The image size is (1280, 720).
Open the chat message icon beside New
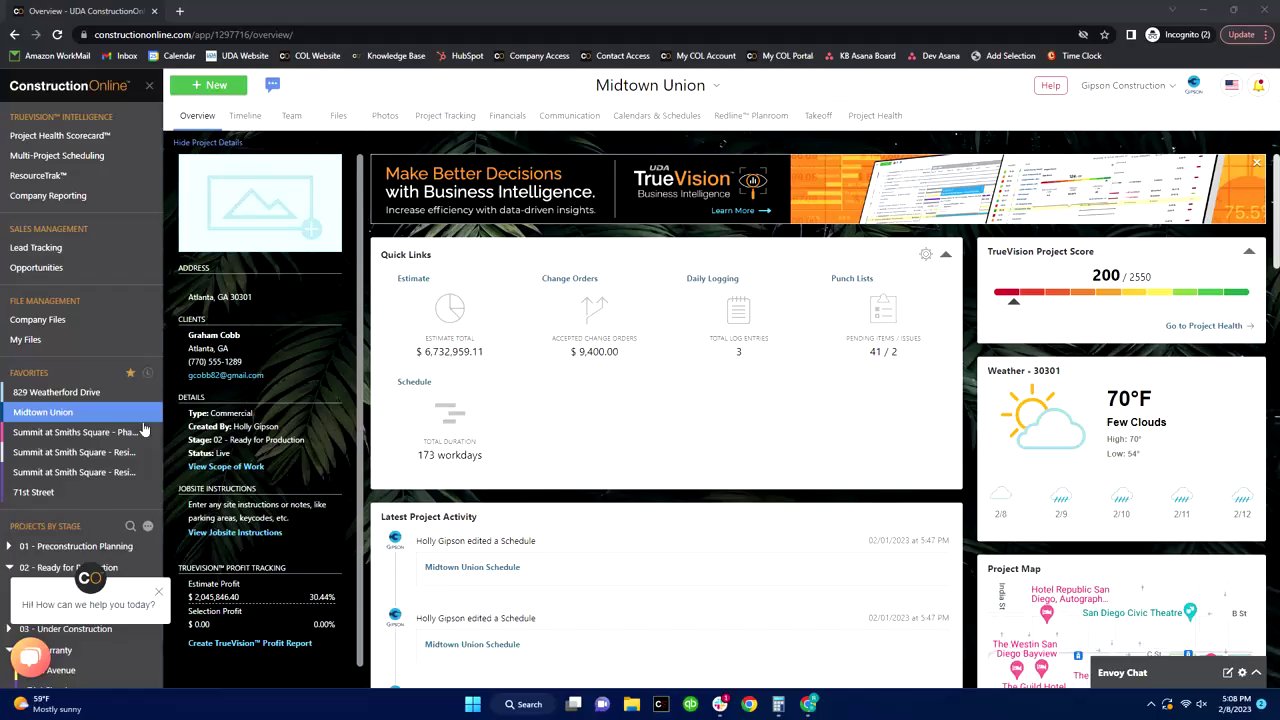272,85
